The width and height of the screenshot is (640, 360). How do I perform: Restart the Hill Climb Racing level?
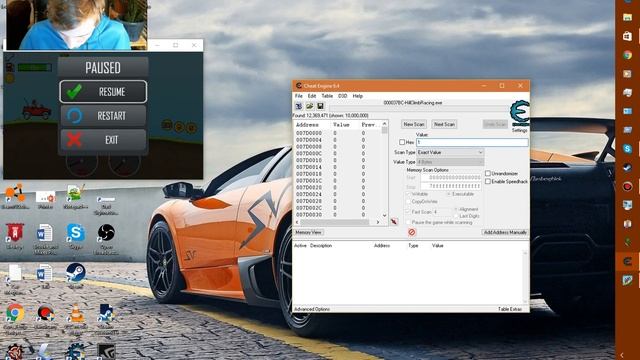coord(103,116)
